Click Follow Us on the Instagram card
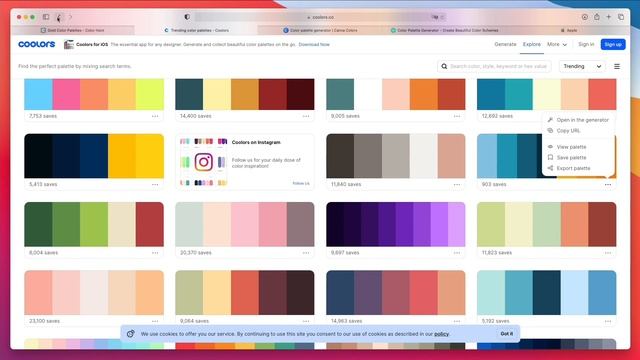The width and height of the screenshot is (640, 360). click(x=301, y=183)
